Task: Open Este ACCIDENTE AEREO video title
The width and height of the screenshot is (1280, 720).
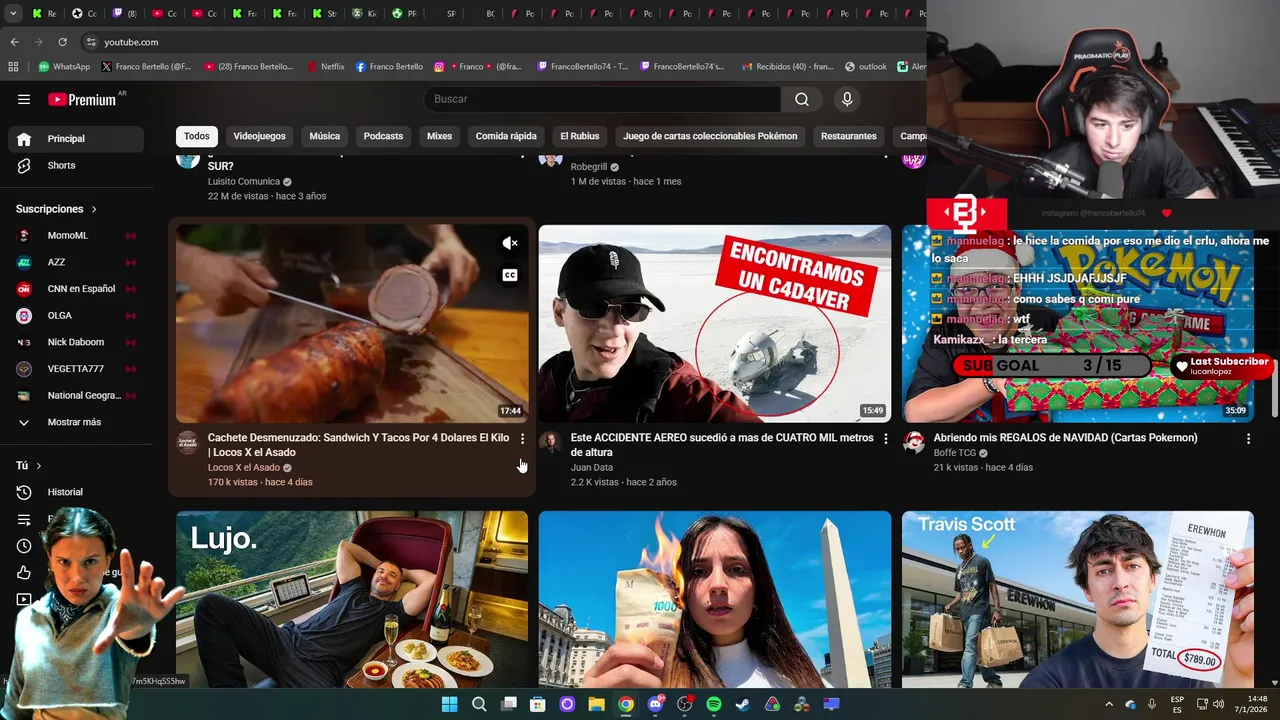Action: [722, 445]
